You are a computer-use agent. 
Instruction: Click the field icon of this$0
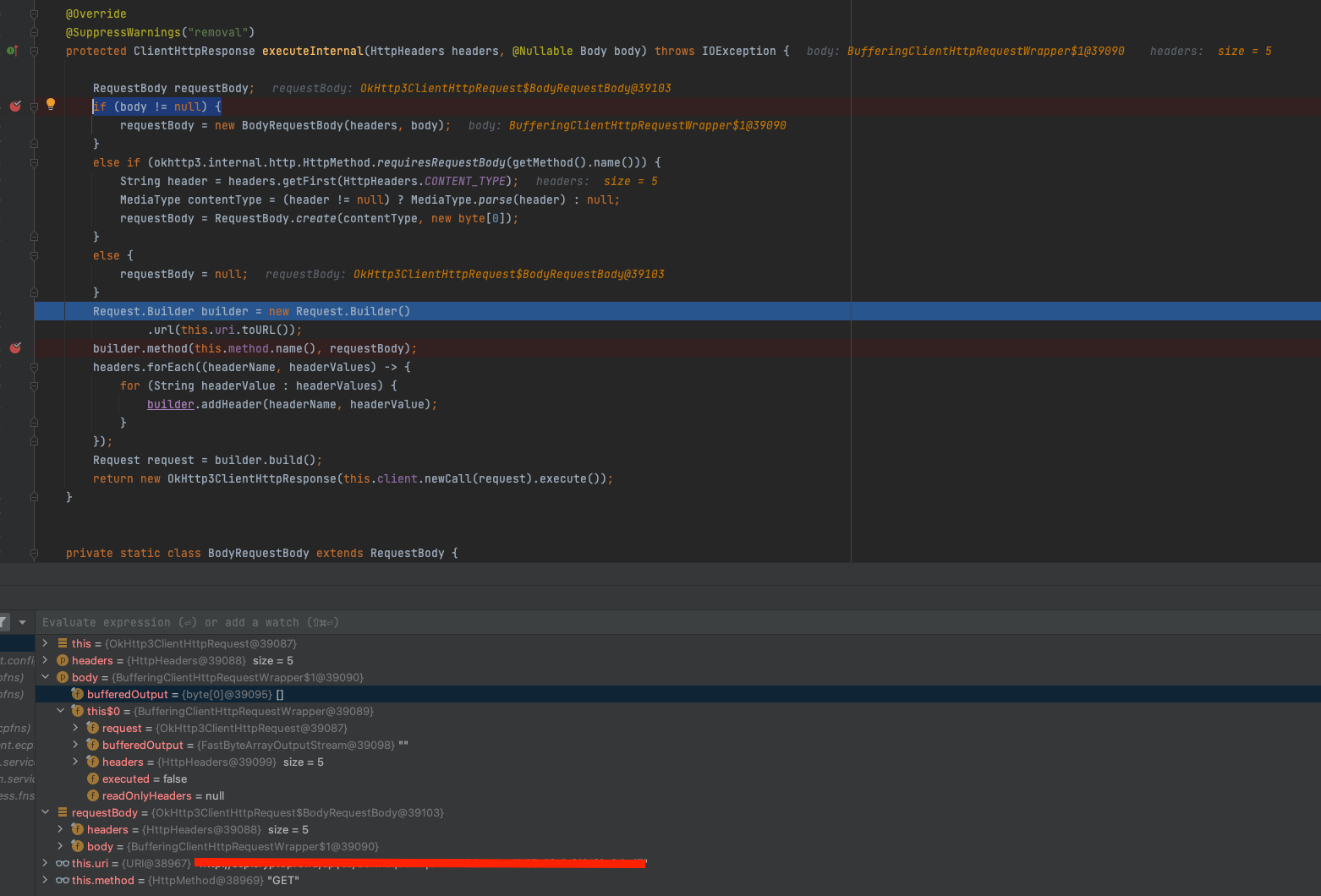[78, 711]
